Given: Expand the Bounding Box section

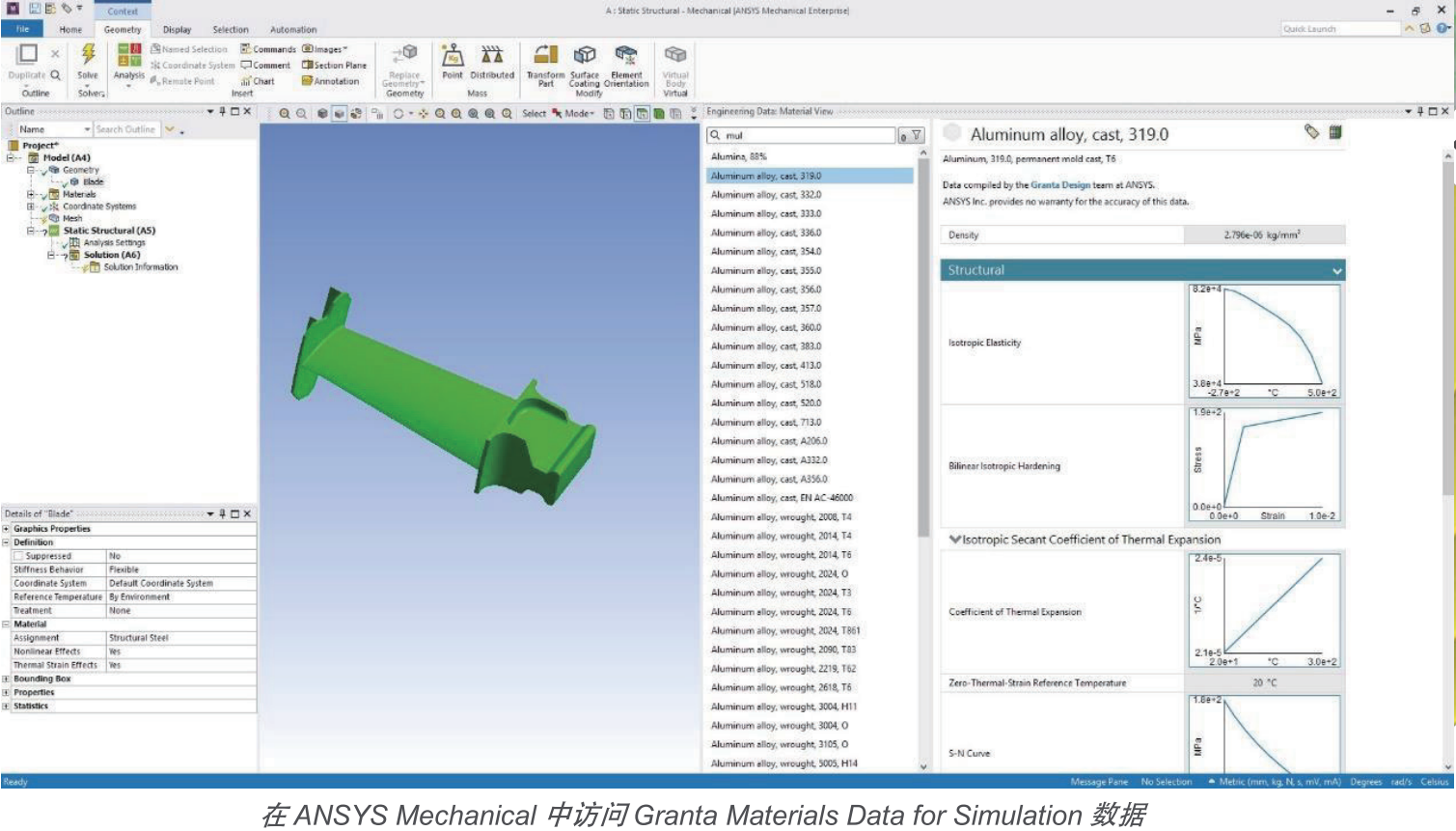Looking at the screenshot, I should click(x=6, y=679).
